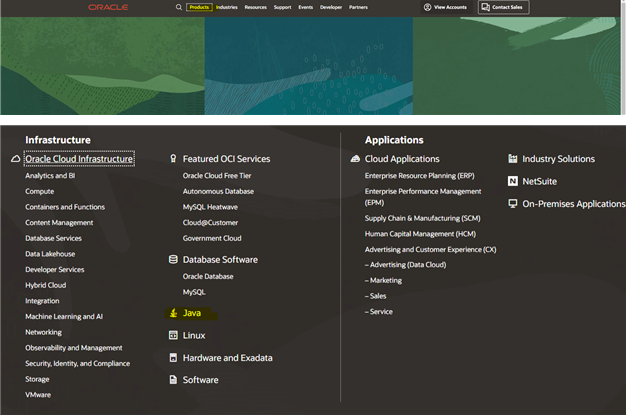The width and height of the screenshot is (627, 417).
Task: Open the Resources menu
Action: pyautogui.click(x=256, y=7)
